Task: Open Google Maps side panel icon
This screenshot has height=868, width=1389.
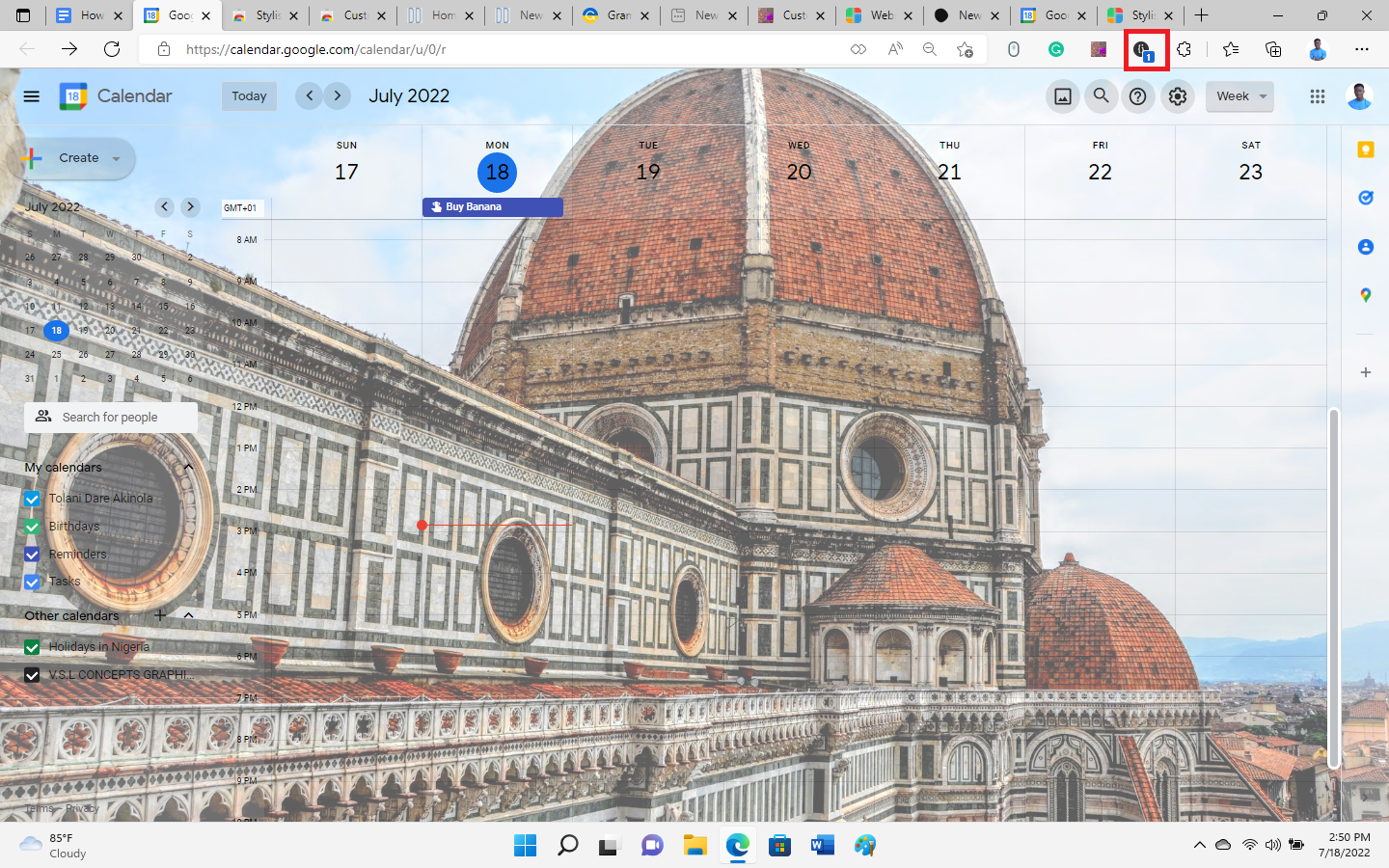Action: pos(1365,295)
